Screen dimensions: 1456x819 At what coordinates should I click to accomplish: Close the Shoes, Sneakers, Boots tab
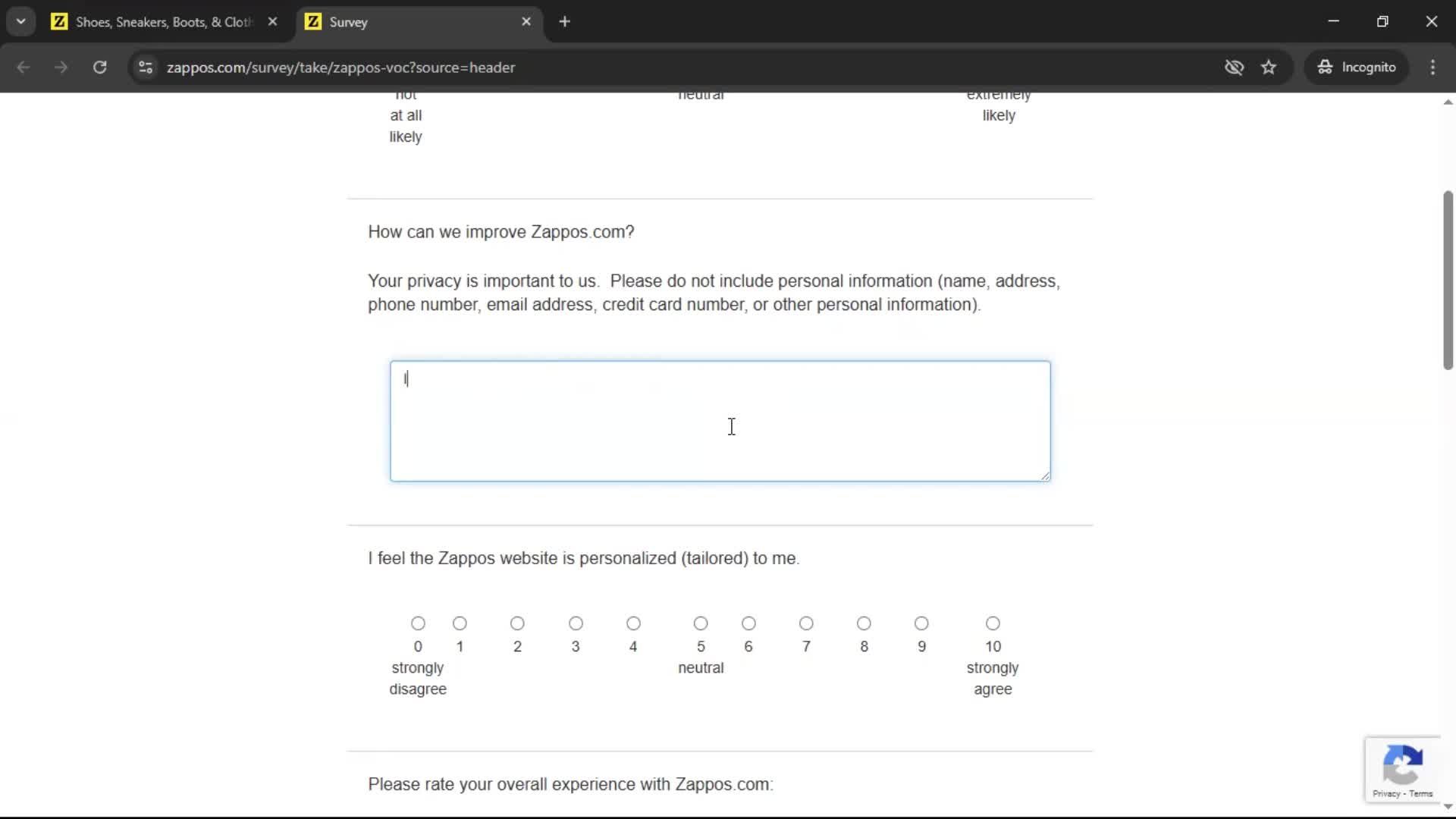coord(272,22)
